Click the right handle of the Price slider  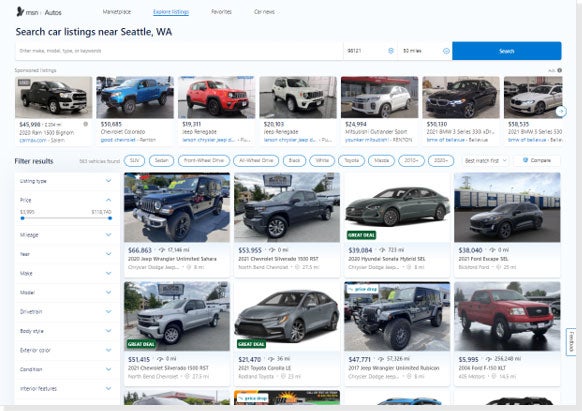[x=110, y=218]
